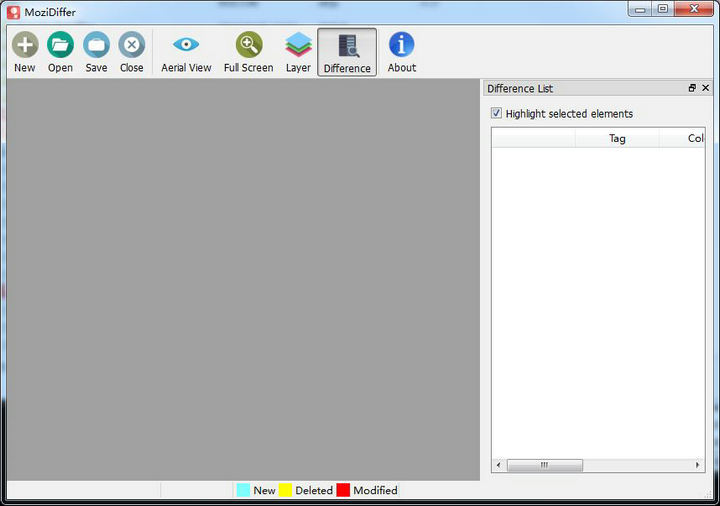Switch to Full Screen mode
Screen dimensions: 720x506
pos(248,46)
